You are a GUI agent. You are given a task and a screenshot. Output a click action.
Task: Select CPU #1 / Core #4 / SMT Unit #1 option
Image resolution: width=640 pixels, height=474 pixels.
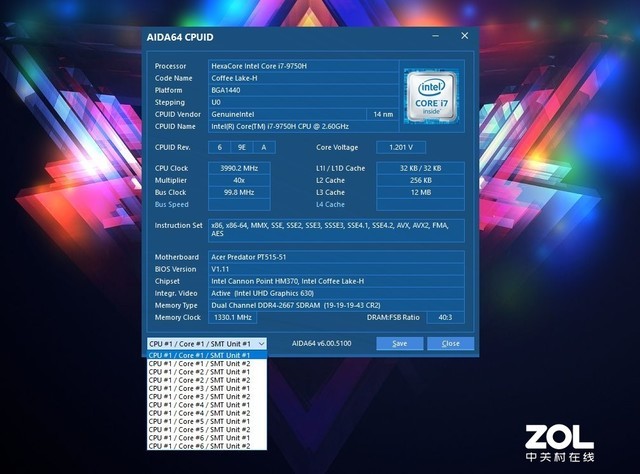207,405
